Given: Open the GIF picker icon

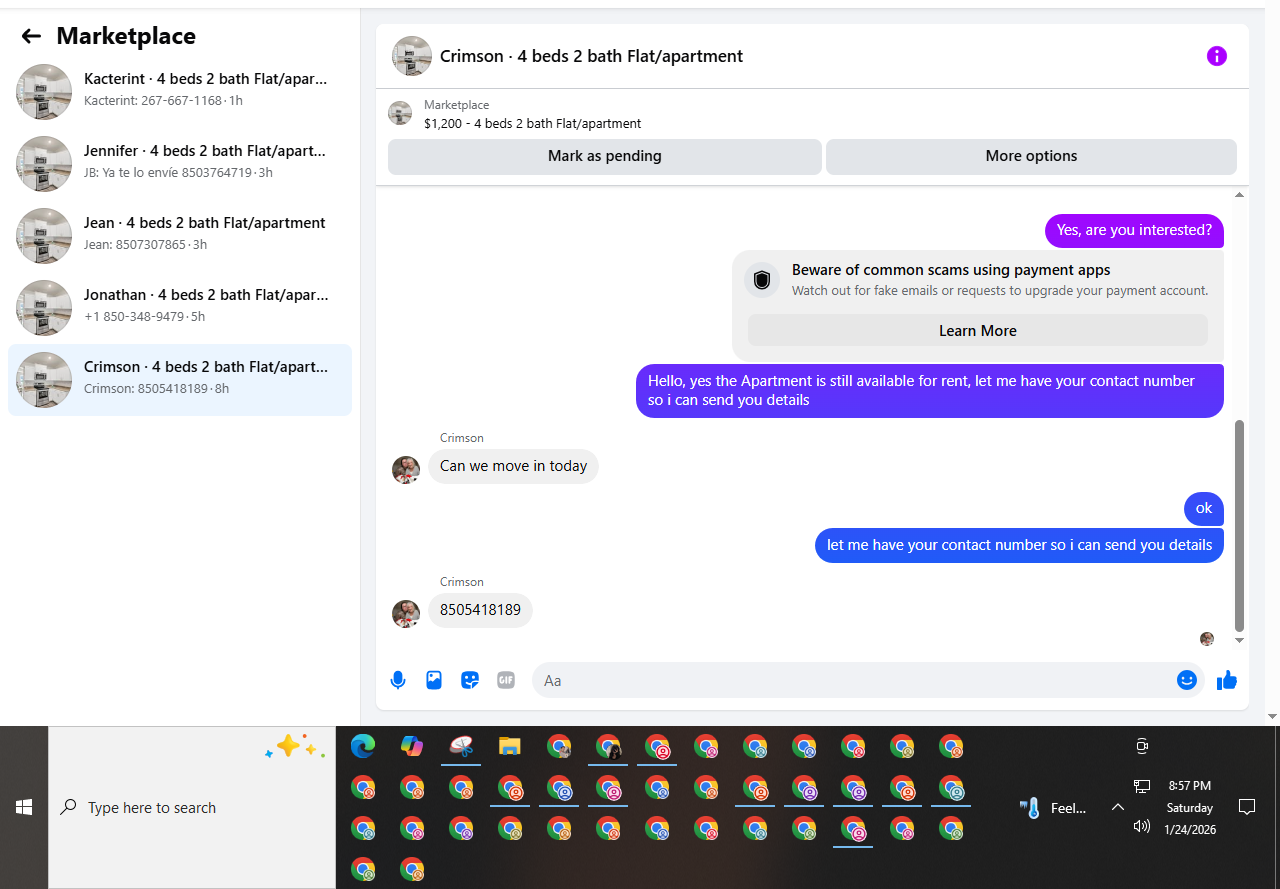Looking at the screenshot, I should tap(506, 680).
